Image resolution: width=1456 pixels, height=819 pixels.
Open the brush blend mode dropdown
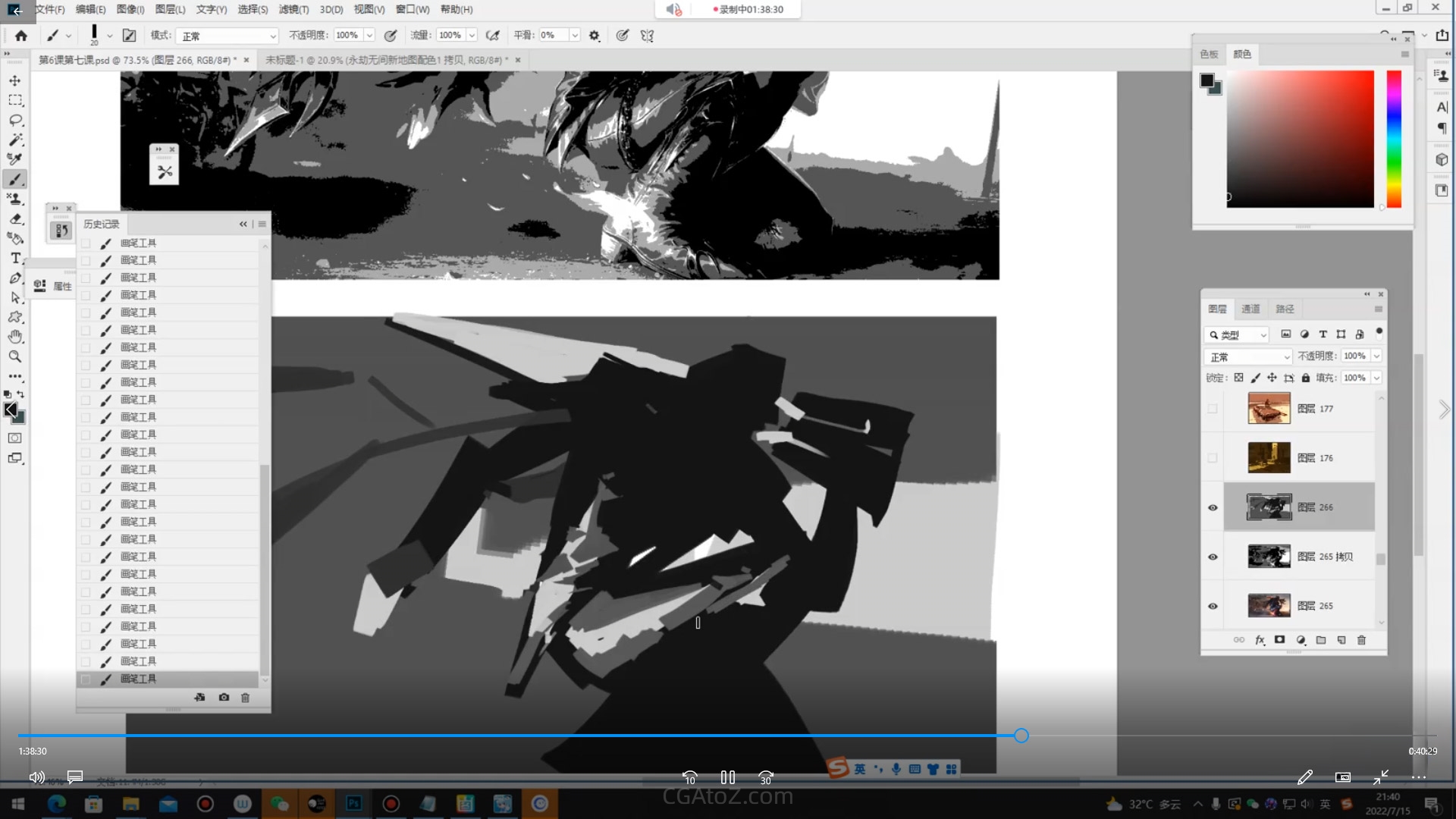pyautogui.click(x=227, y=36)
